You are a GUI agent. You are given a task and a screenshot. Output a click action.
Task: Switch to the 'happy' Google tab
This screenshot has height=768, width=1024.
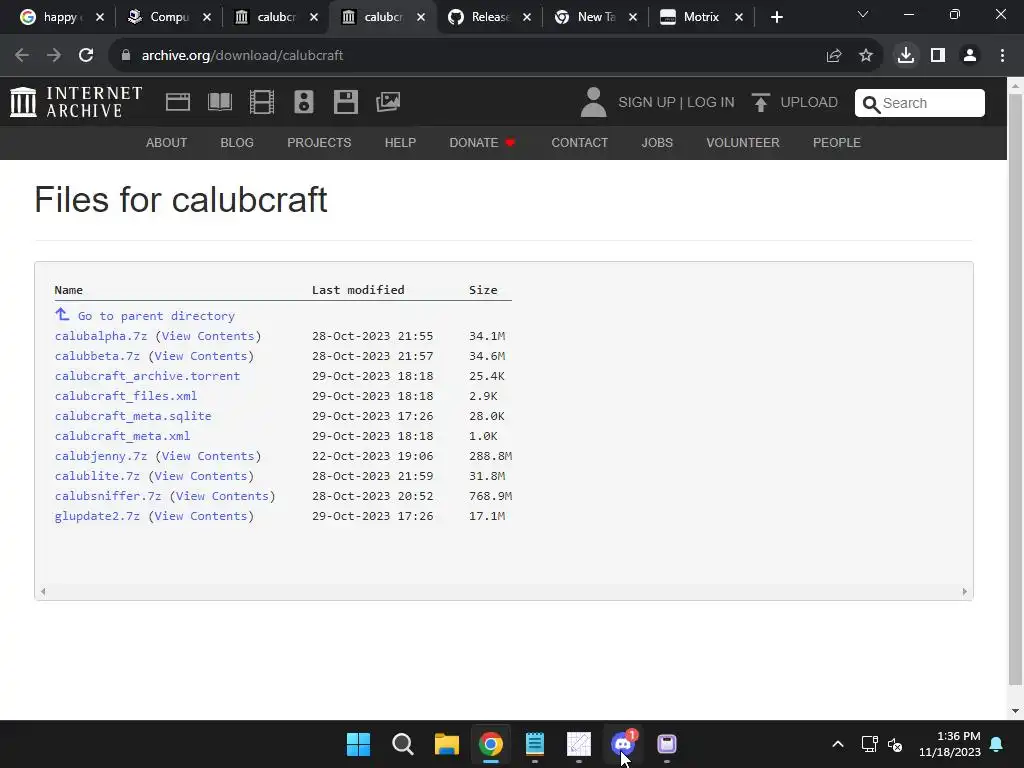(59, 17)
